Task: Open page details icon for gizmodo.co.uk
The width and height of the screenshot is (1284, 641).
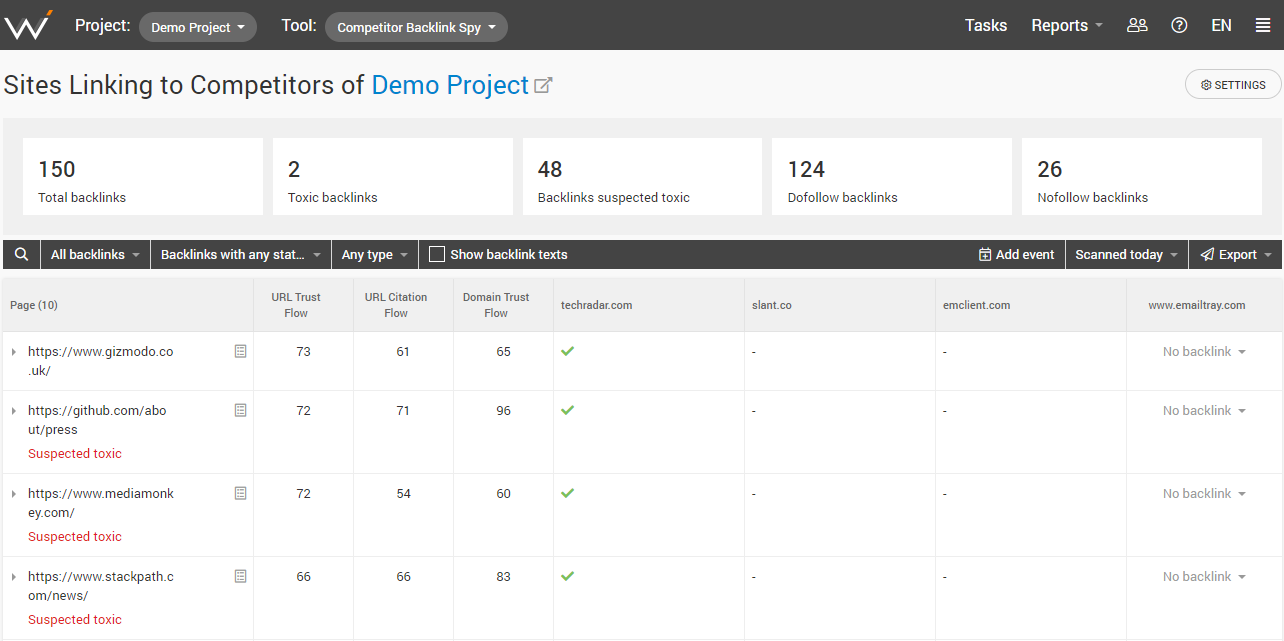Action: point(240,352)
